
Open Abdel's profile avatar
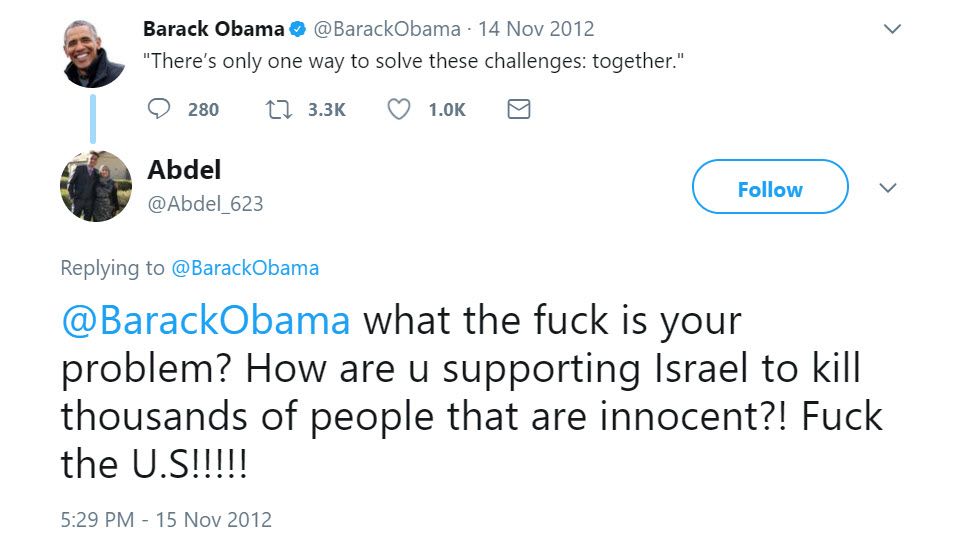click(96, 186)
